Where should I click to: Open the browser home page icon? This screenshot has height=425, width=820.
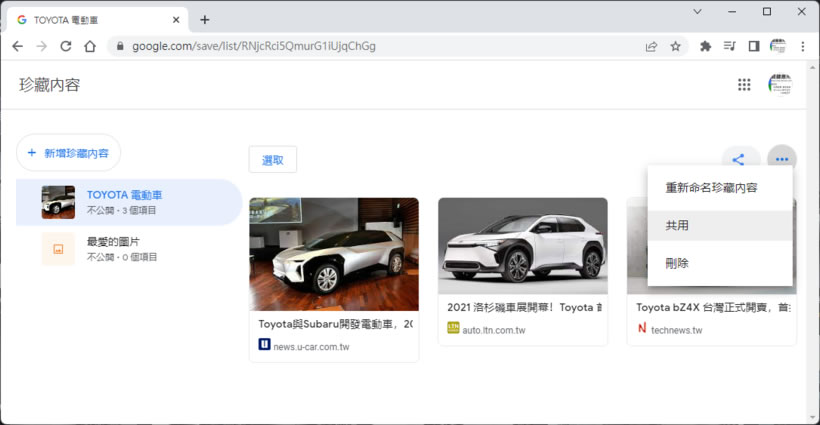(x=90, y=47)
